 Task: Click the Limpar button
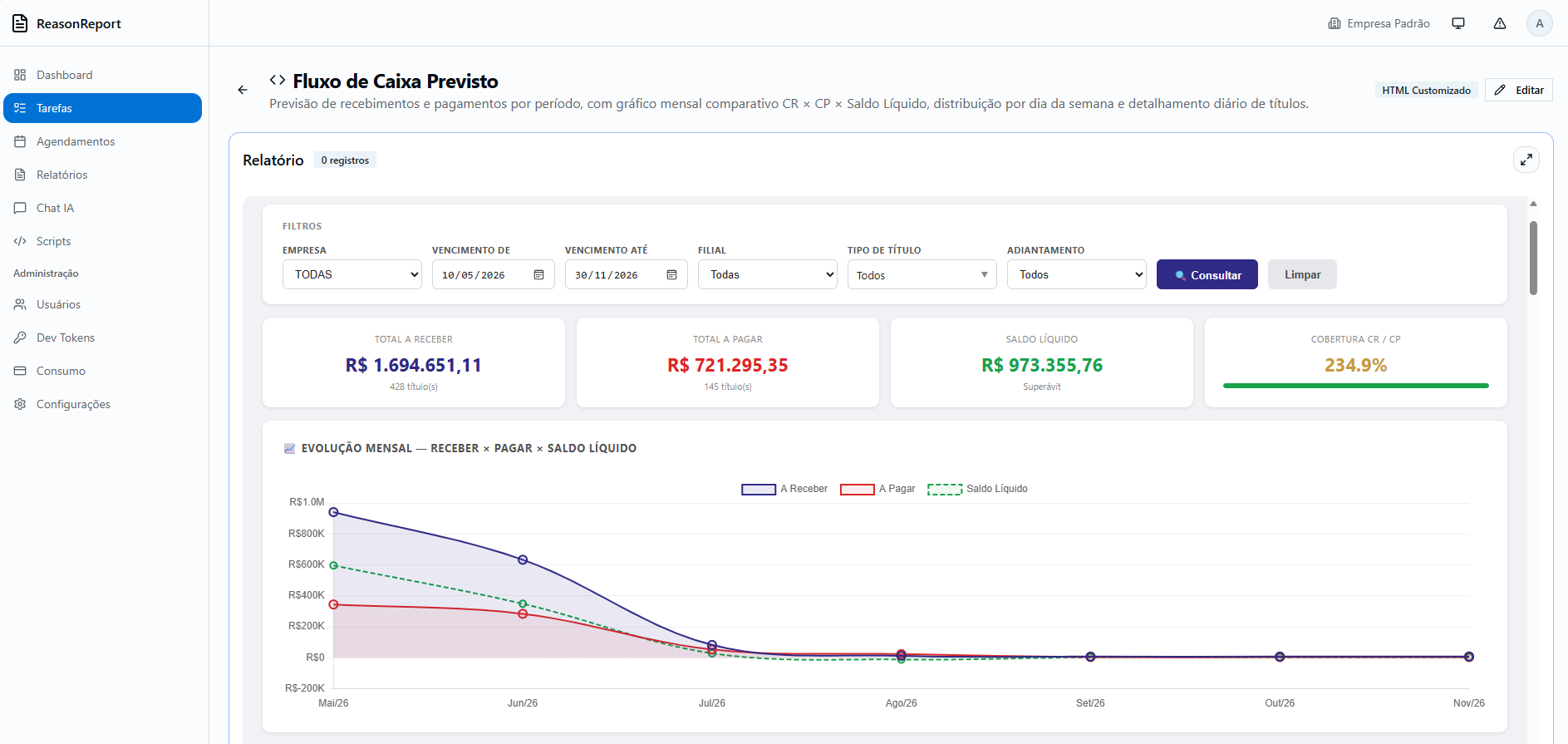pos(1302,274)
